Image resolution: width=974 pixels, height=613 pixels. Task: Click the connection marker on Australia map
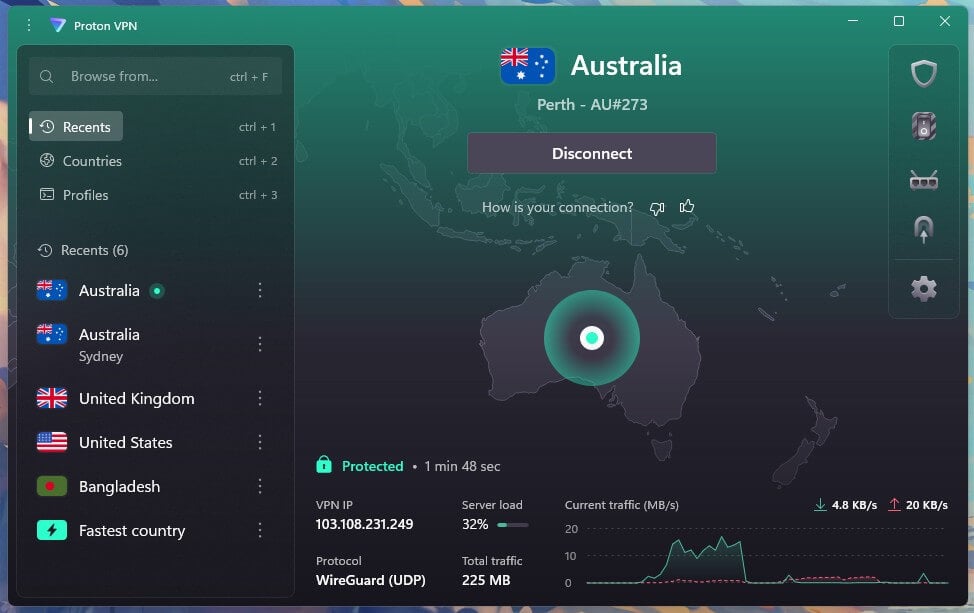coord(592,337)
